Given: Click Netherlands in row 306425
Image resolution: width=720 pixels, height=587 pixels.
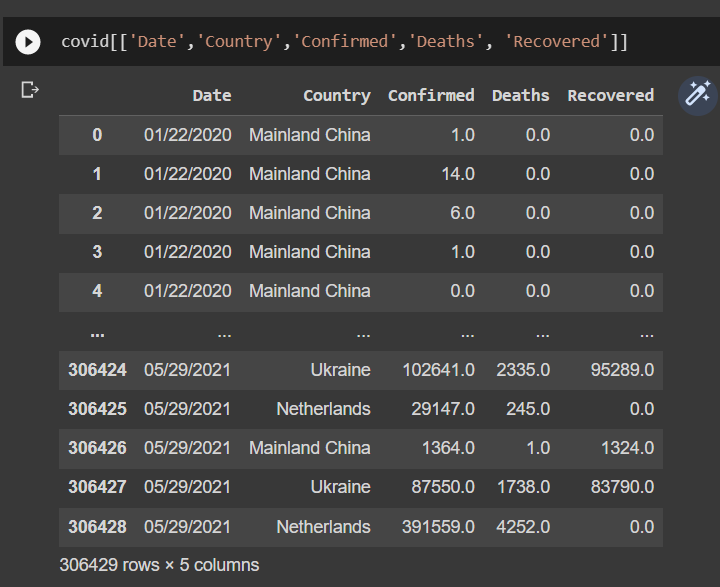Looking at the screenshot, I should tap(323, 409).
